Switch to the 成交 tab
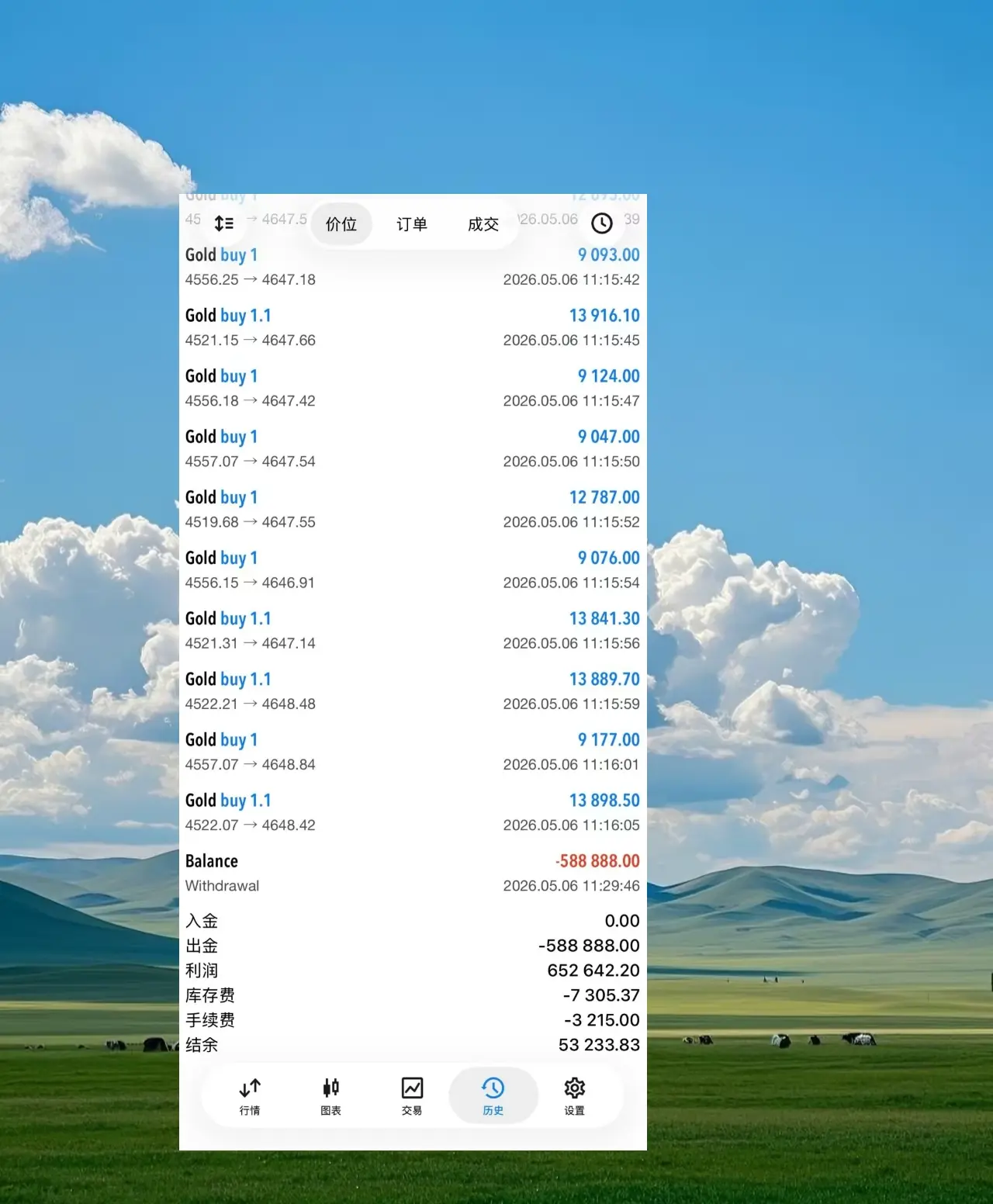The width and height of the screenshot is (993, 1204). coord(483,224)
